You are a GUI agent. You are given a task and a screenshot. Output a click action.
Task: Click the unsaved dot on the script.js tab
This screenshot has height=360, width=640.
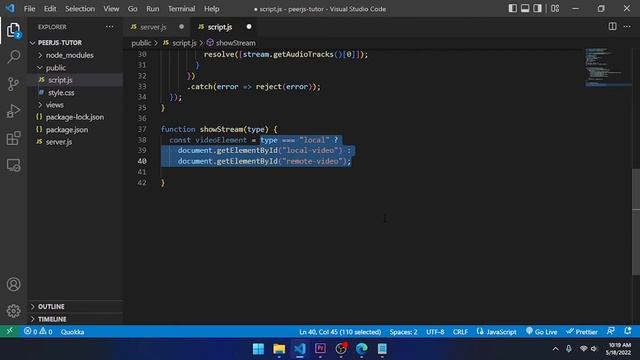[x=249, y=27]
